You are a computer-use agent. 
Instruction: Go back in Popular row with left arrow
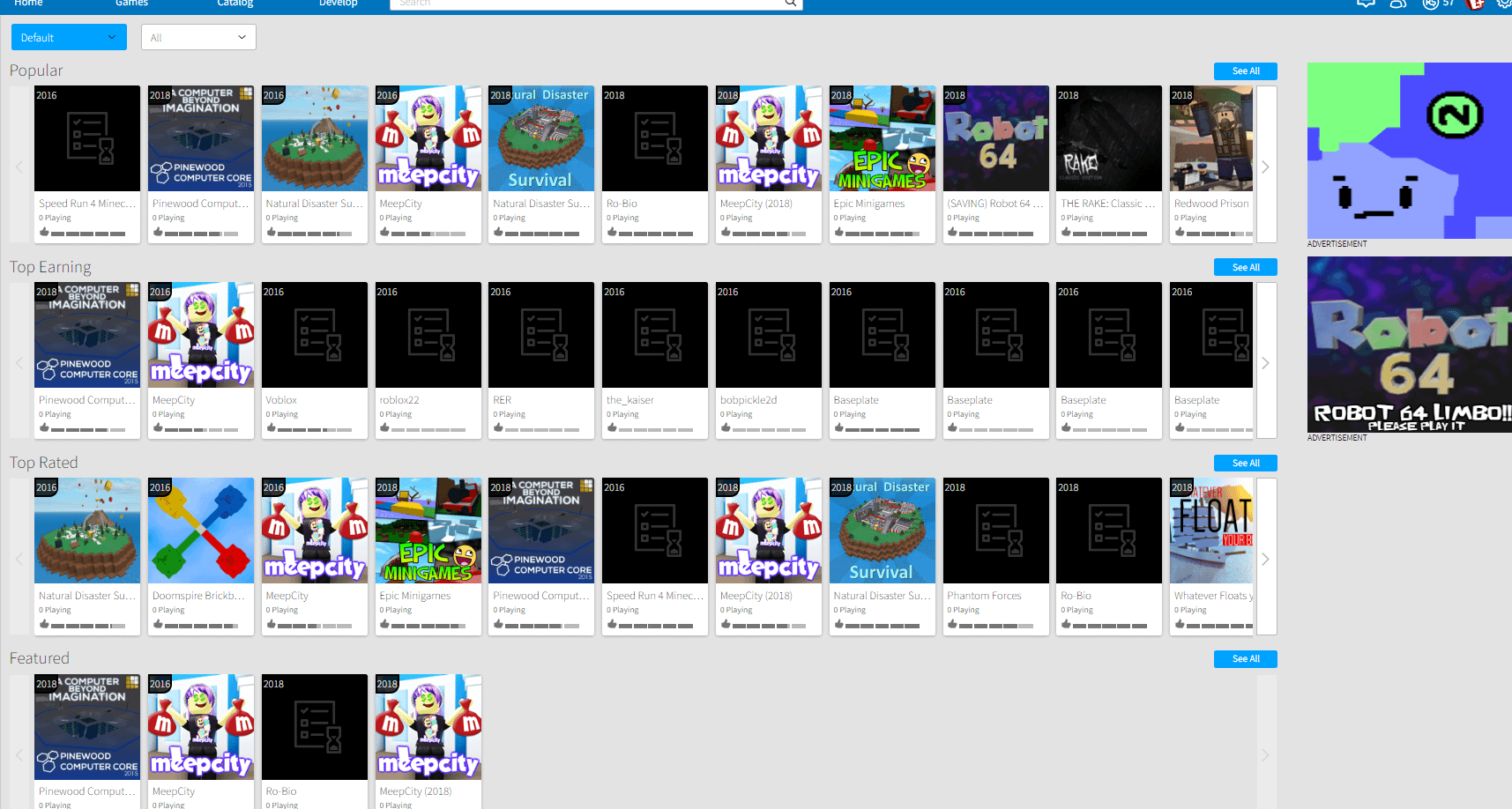(x=19, y=167)
